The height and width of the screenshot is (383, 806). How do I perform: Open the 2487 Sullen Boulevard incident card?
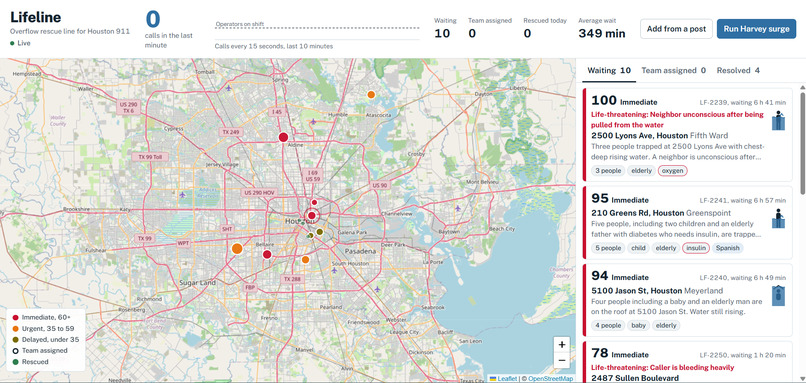tap(687, 362)
